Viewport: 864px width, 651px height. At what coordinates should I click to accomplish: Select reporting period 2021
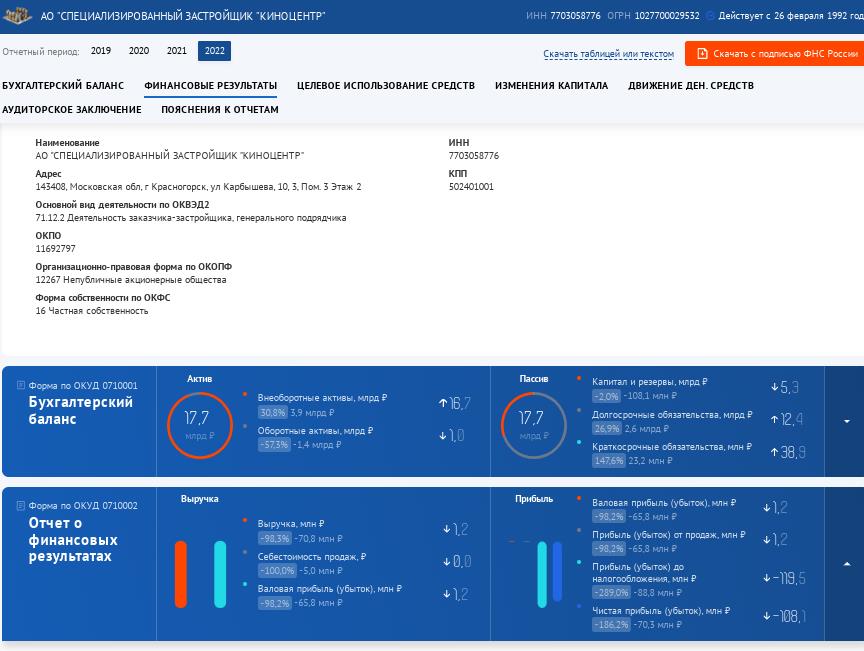pyautogui.click(x=177, y=51)
